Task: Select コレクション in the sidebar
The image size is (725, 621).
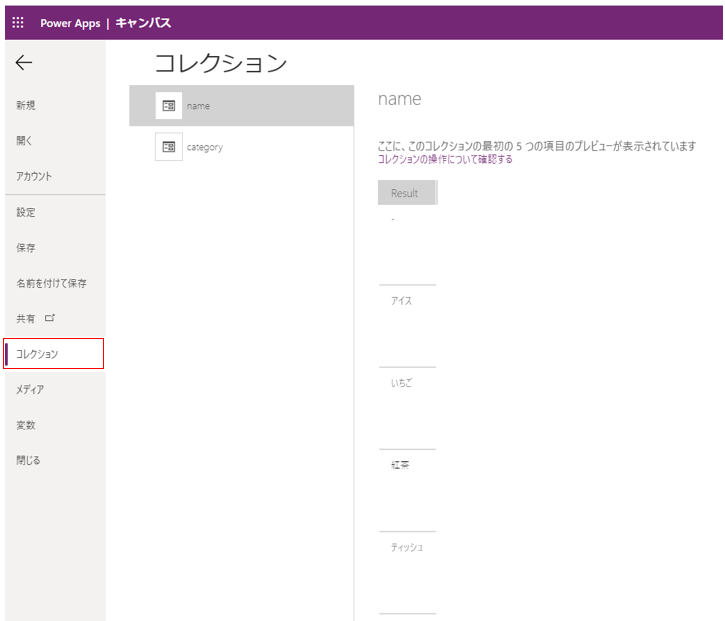Action: (54, 354)
